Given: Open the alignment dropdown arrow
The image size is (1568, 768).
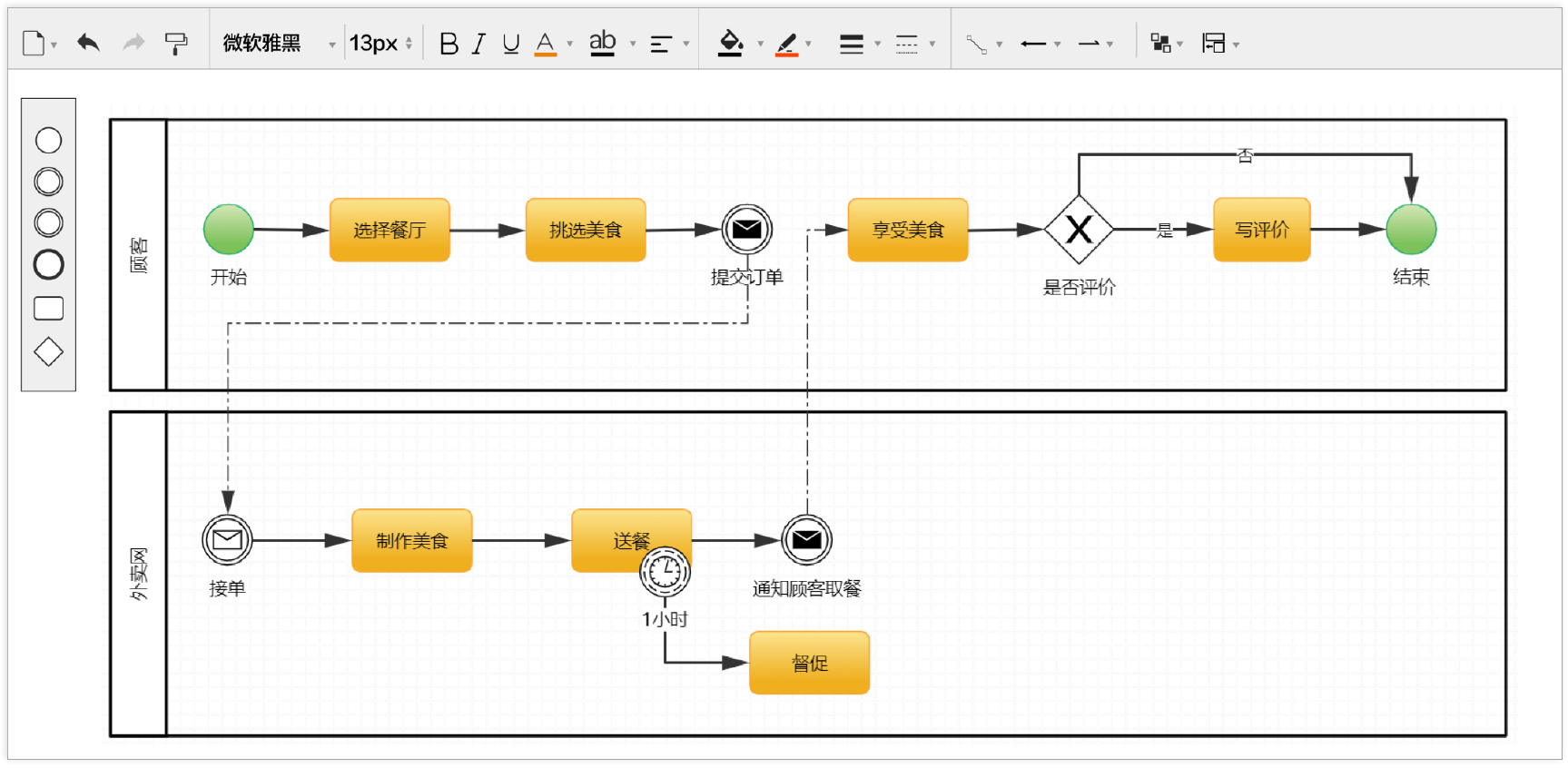Looking at the screenshot, I should point(686,44).
